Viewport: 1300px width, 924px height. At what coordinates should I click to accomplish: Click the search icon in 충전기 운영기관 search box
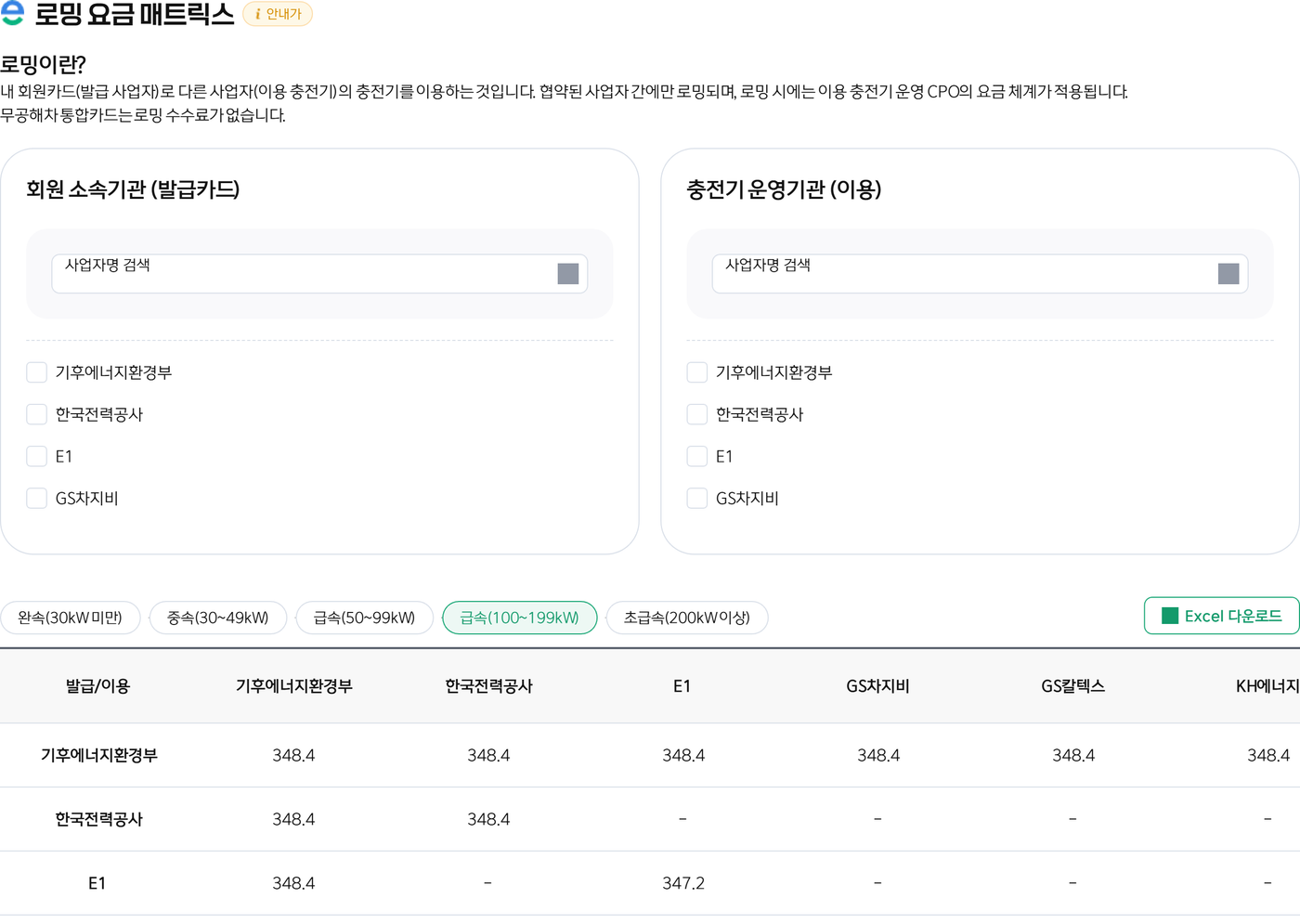click(x=1228, y=274)
